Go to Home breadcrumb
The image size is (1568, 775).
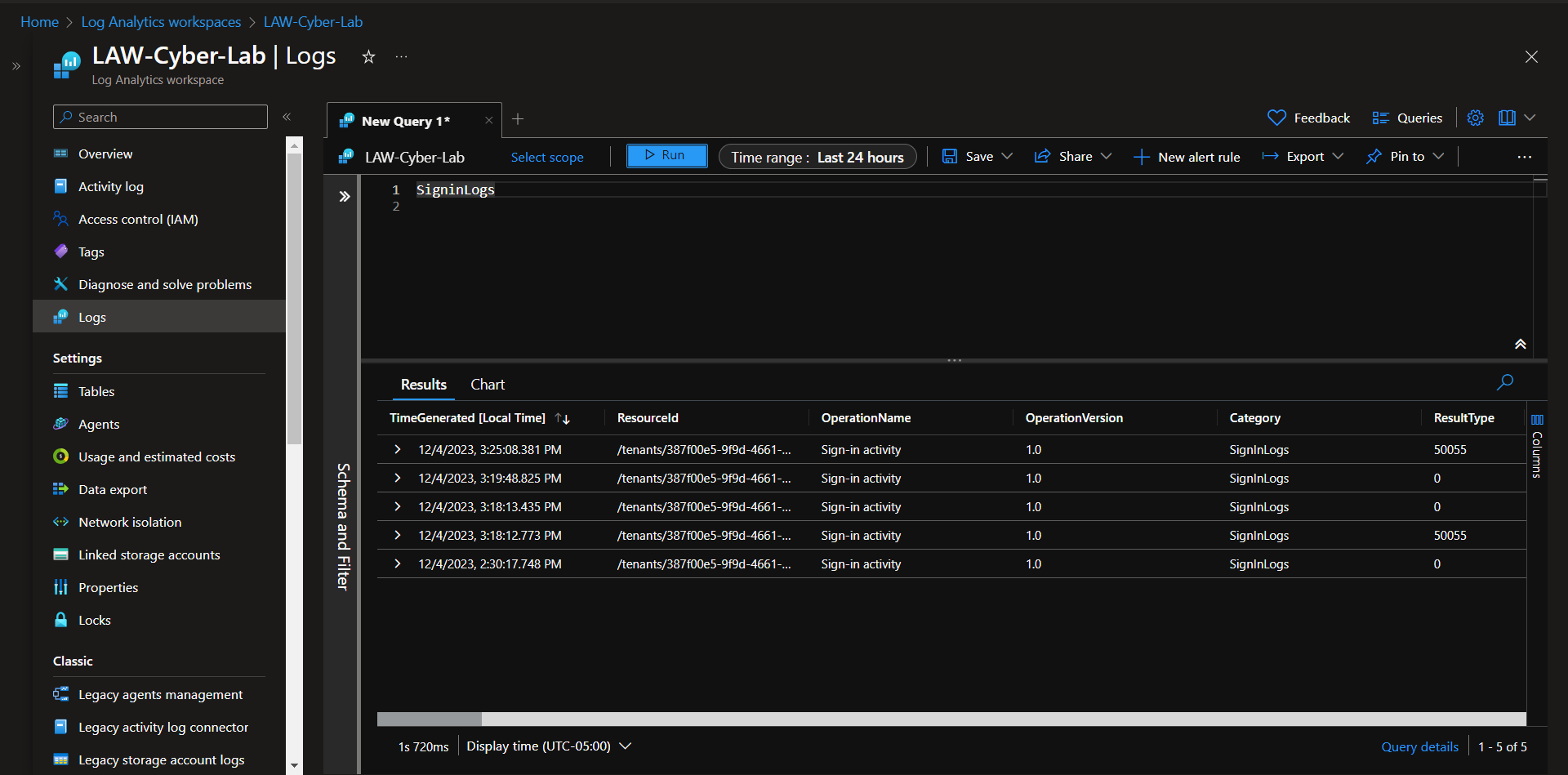click(39, 22)
